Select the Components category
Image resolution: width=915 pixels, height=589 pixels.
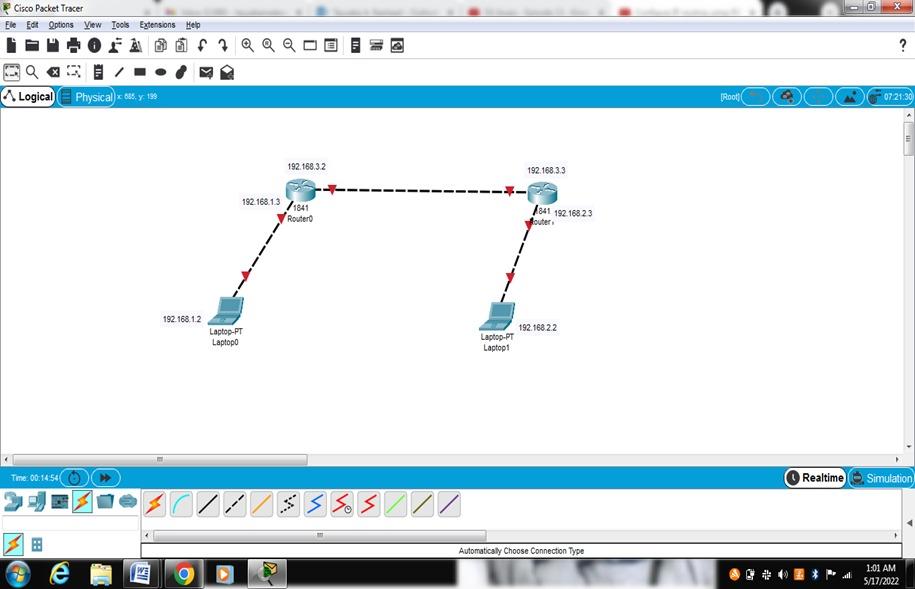[x=60, y=501]
